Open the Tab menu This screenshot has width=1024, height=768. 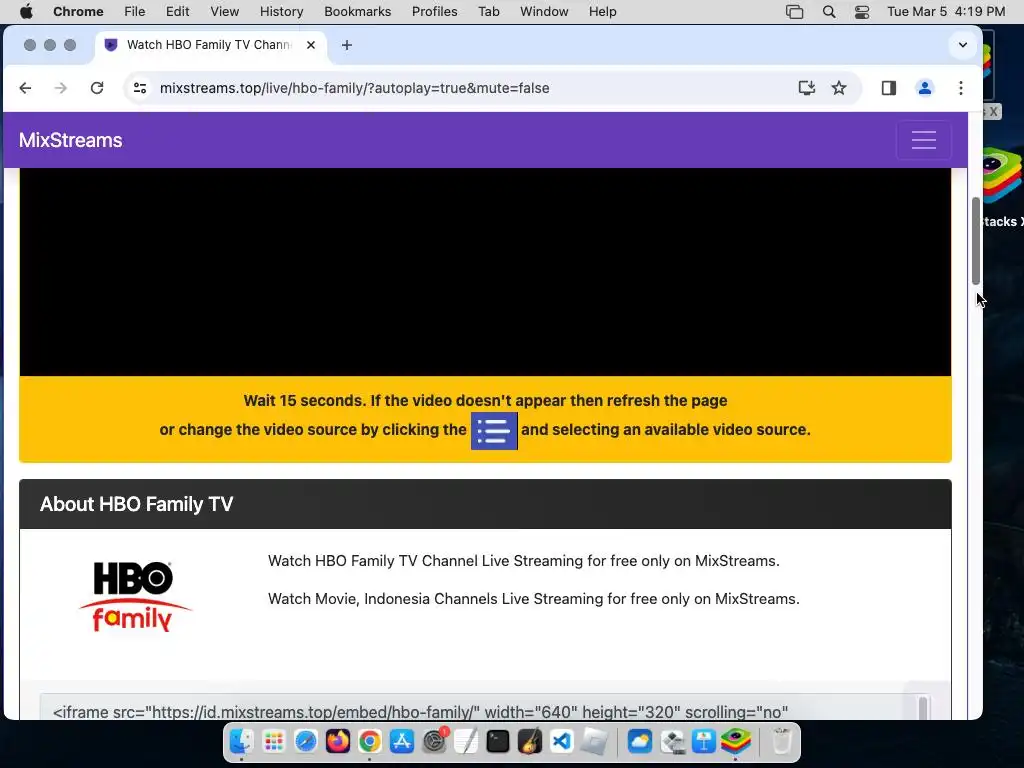click(x=488, y=12)
